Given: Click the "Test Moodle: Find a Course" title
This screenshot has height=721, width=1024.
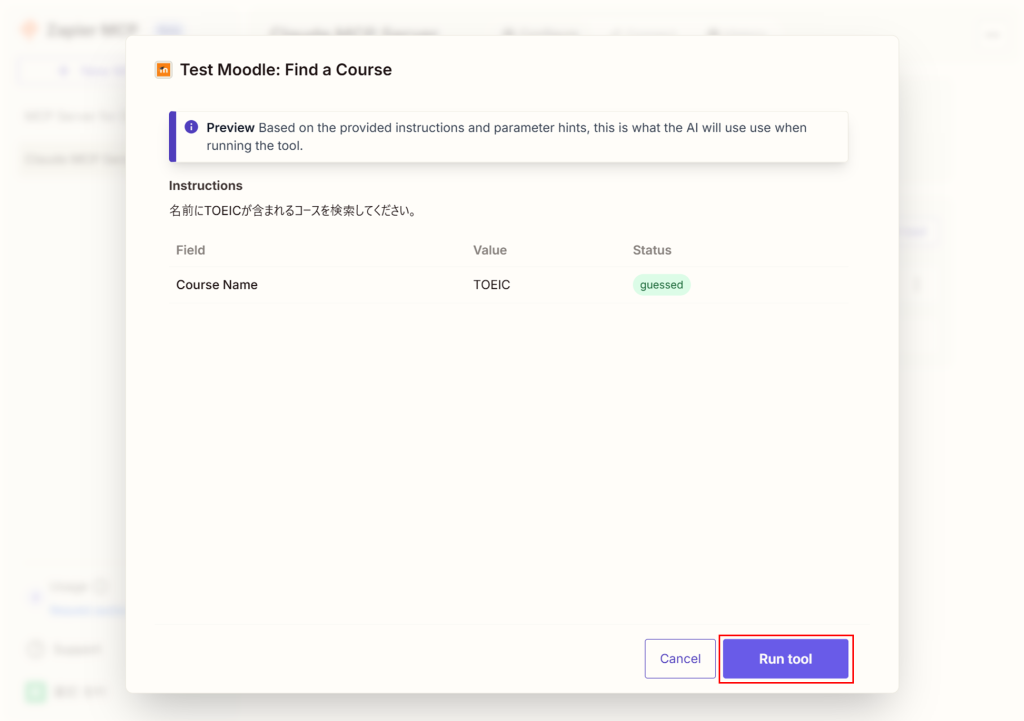Looking at the screenshot, I should (x=286, y=70).
